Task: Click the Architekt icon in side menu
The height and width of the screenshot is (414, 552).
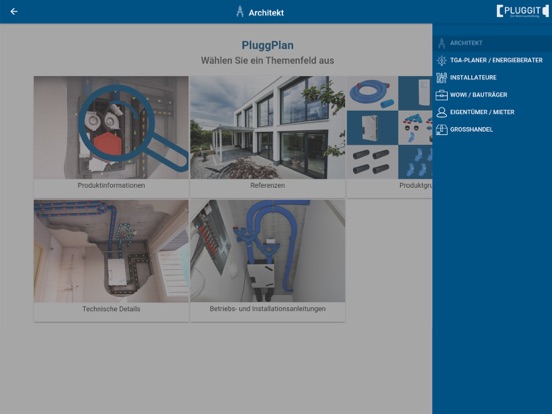Action: (441, 43)
